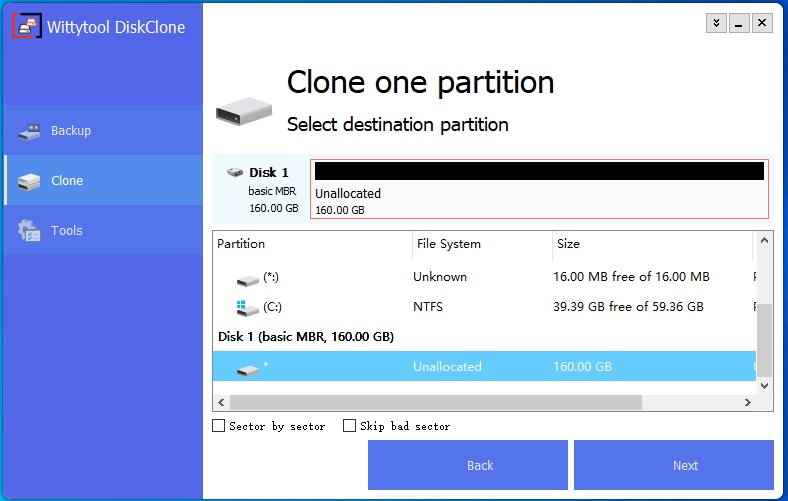Viewport: 788px width, 501px height.
Task: Click the horizontal scrollbar thumb
Action: pos(436,403)
